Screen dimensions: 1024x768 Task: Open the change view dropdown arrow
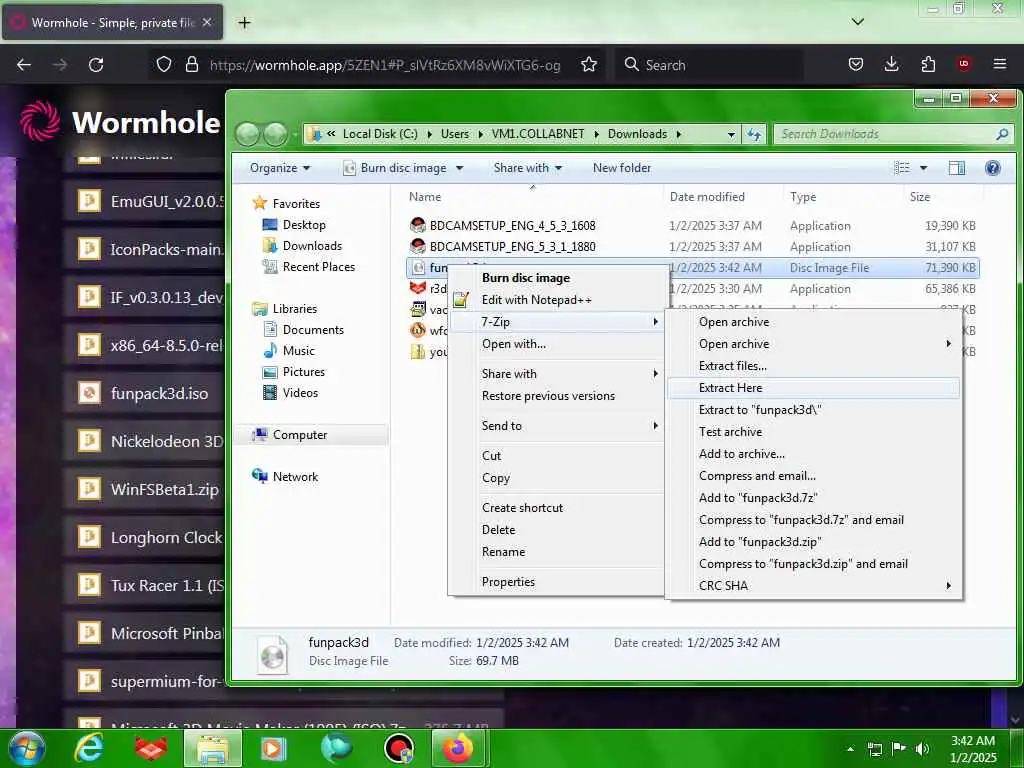[x=923, y=168]
